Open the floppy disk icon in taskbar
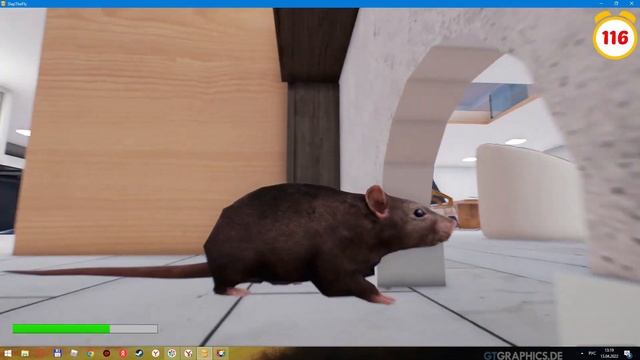 pos(58,353)
